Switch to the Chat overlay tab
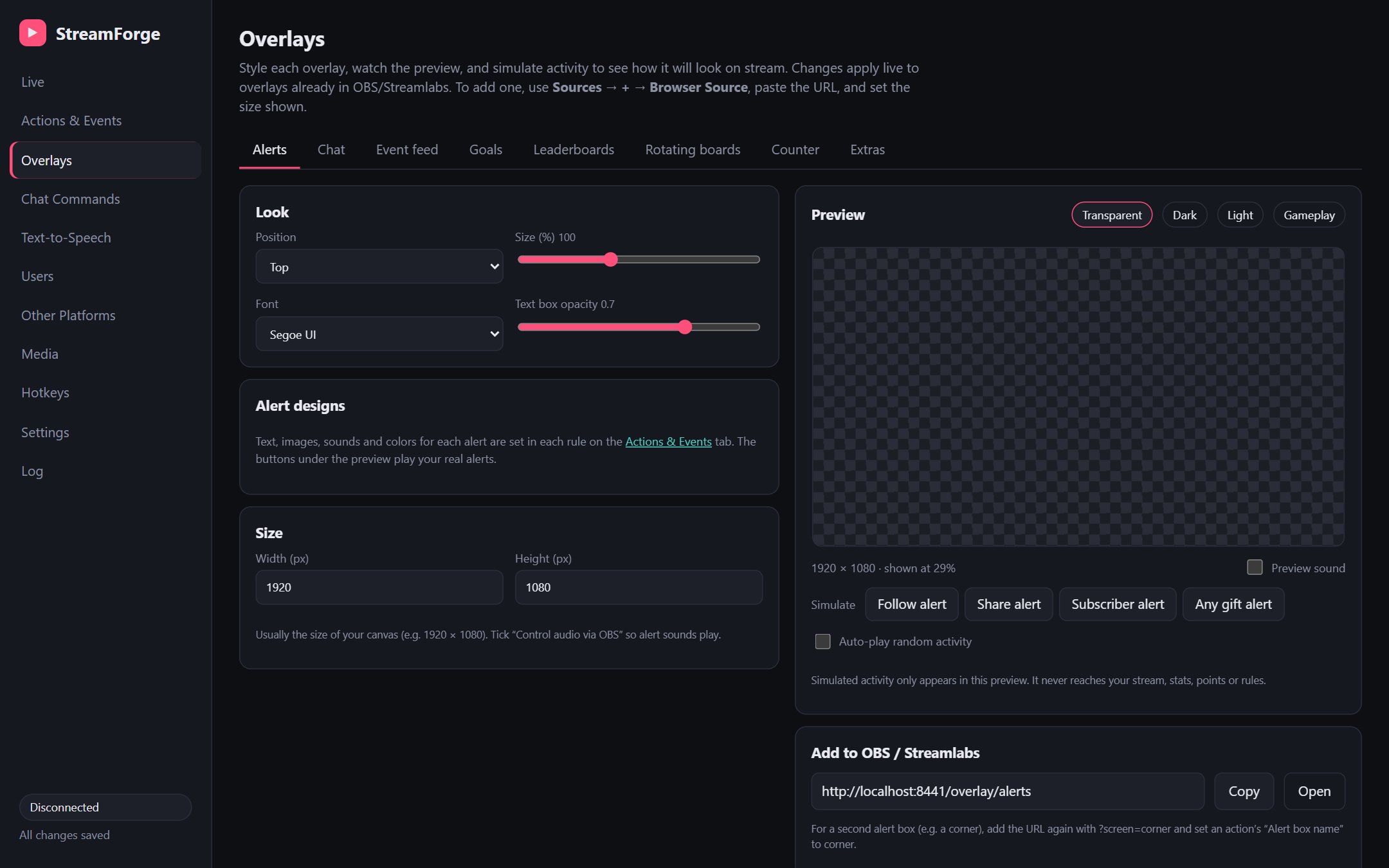1389x868 pixels. (x=331, y=149)
